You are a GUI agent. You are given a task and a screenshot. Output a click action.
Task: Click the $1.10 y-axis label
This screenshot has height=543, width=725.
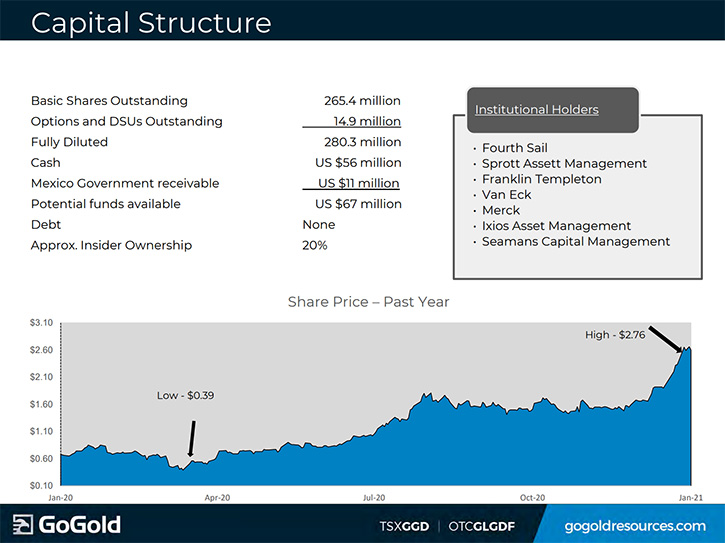click(42, 432)
